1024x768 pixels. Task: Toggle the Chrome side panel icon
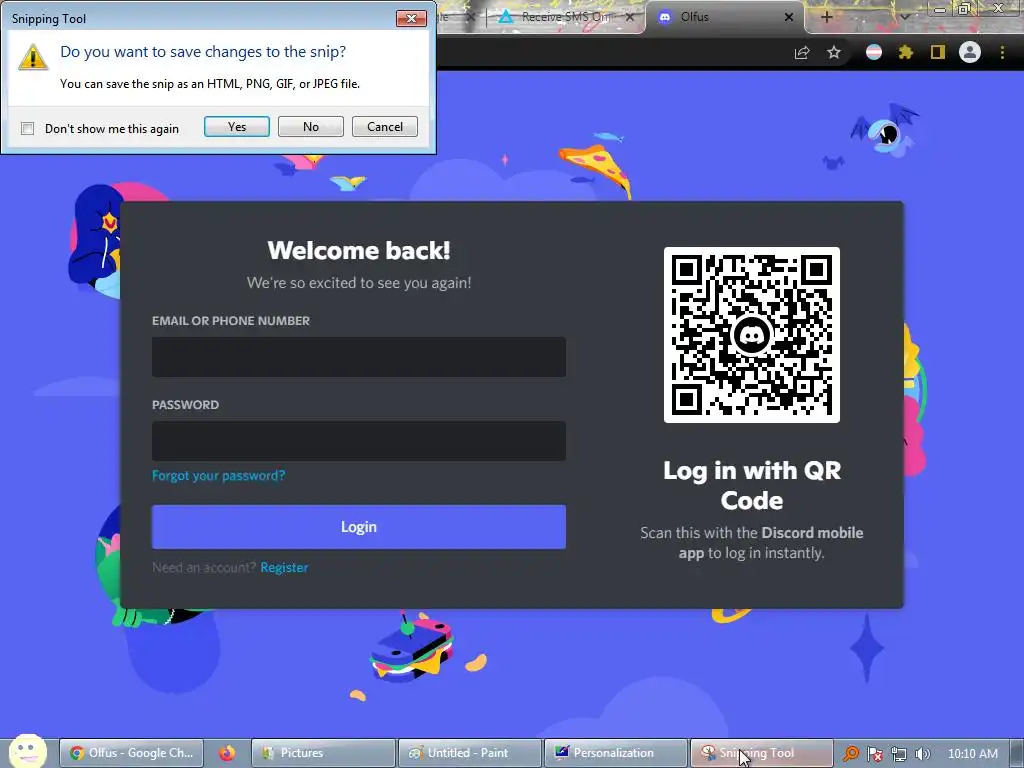[938, 52]
